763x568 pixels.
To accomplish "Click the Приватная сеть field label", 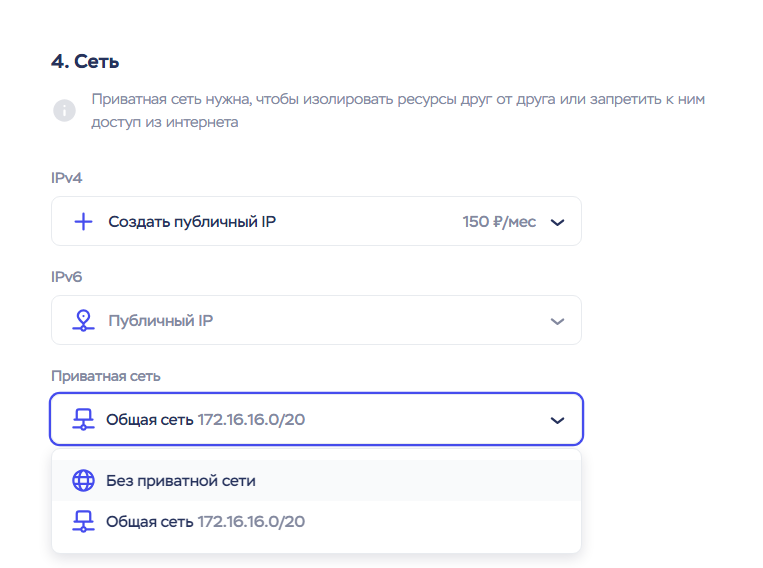I will (x=106, y=376).
